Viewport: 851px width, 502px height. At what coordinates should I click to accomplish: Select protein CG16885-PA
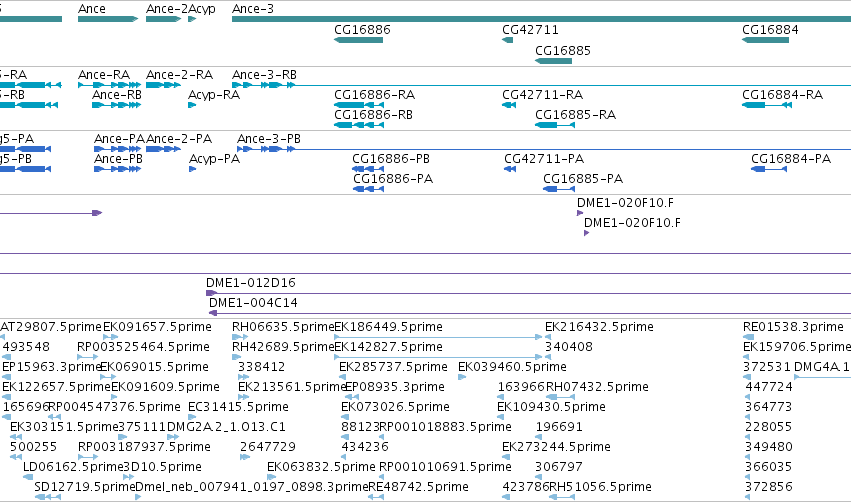559,189
